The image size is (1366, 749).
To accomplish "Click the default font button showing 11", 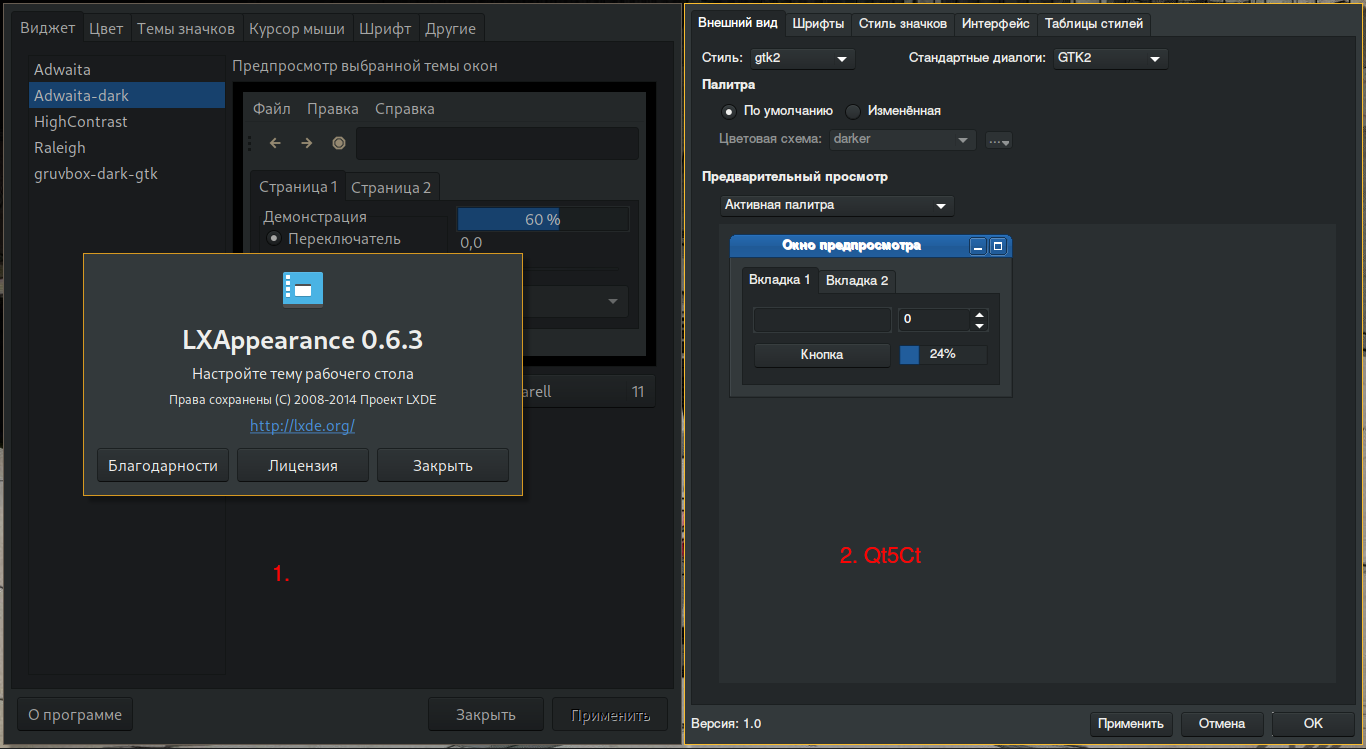I will pyautogui.click(x=588, y=392).
